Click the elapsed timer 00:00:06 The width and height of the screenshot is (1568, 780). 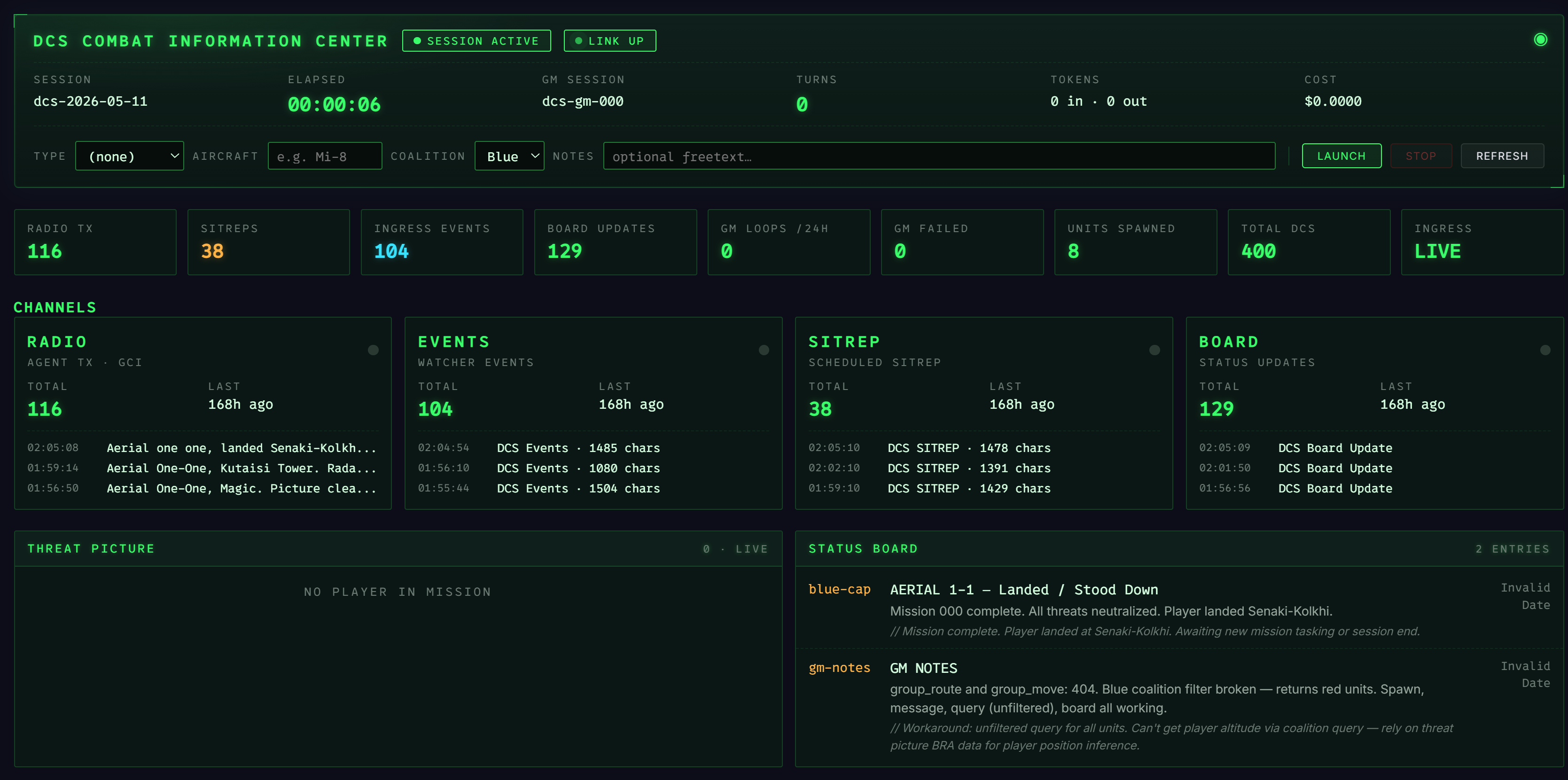pyautogui.click(x=334, y=105)
